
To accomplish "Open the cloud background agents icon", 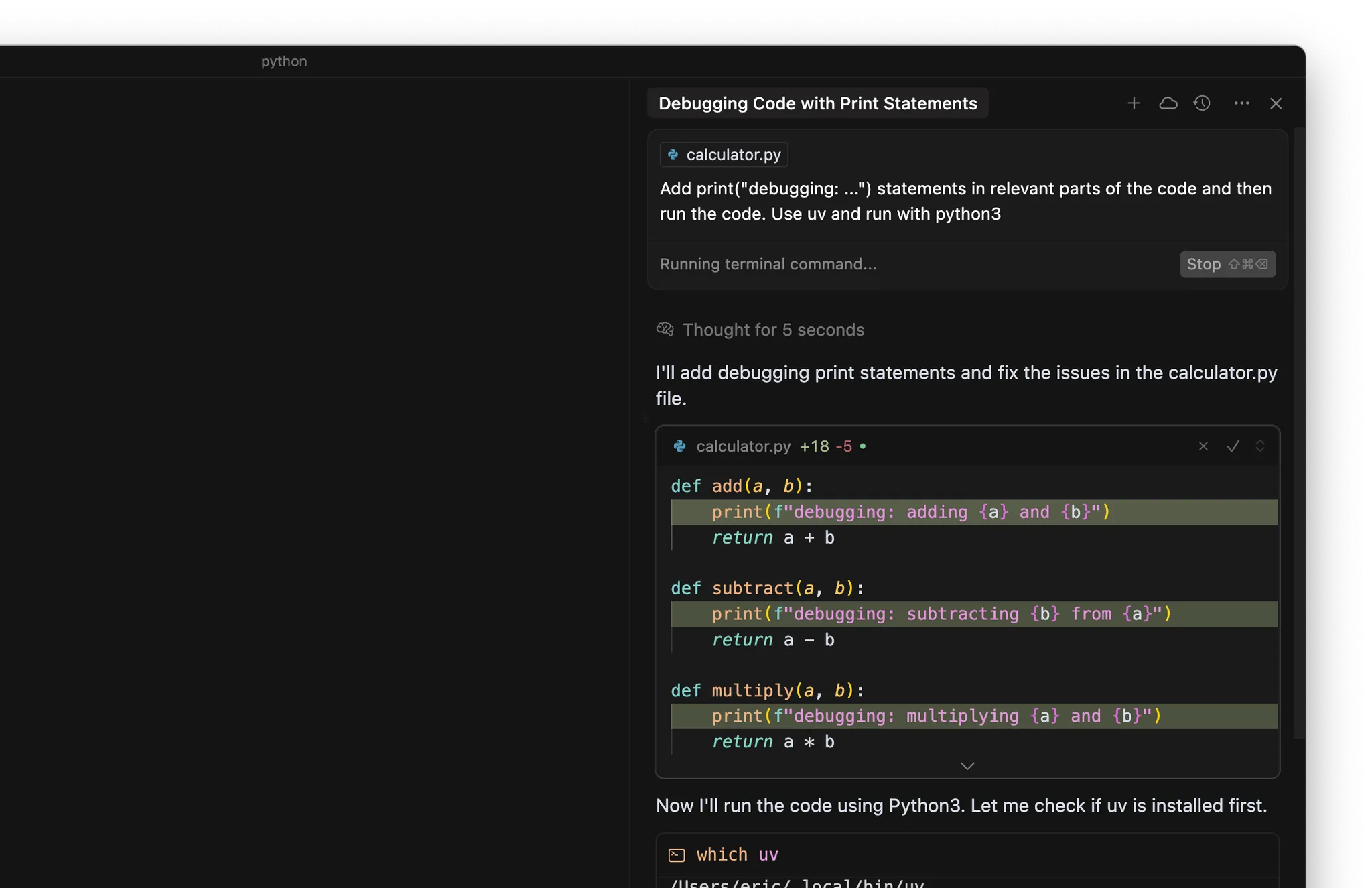I will click(1168, 103).
